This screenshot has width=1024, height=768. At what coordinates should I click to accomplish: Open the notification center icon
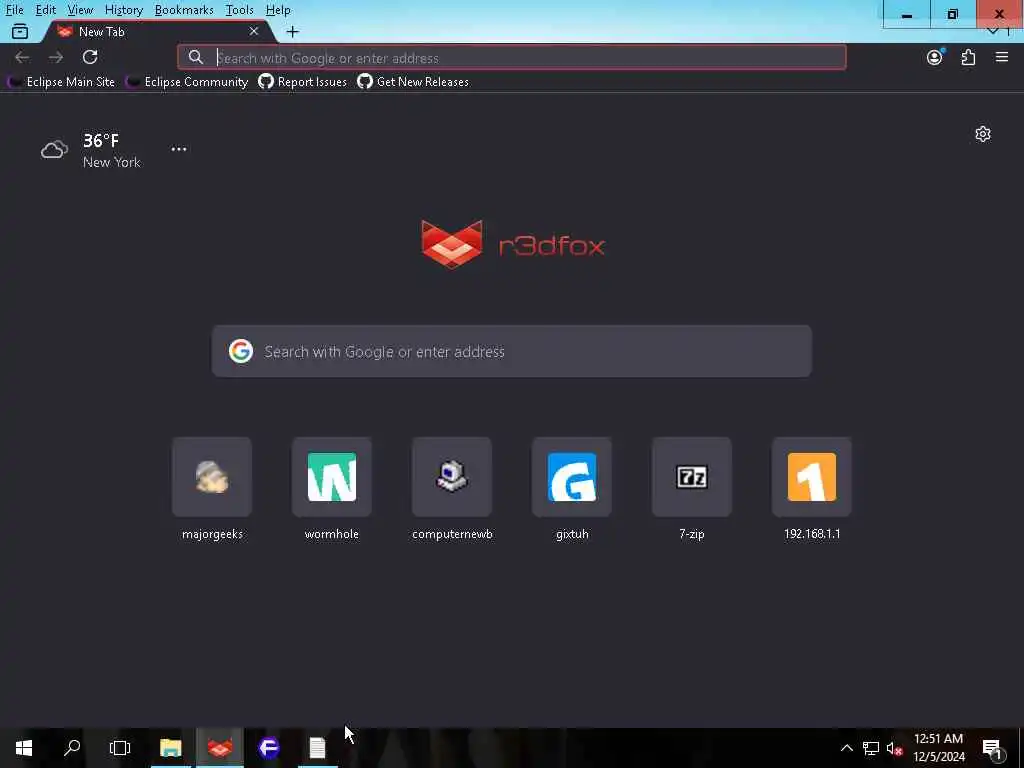click(992, 748)
